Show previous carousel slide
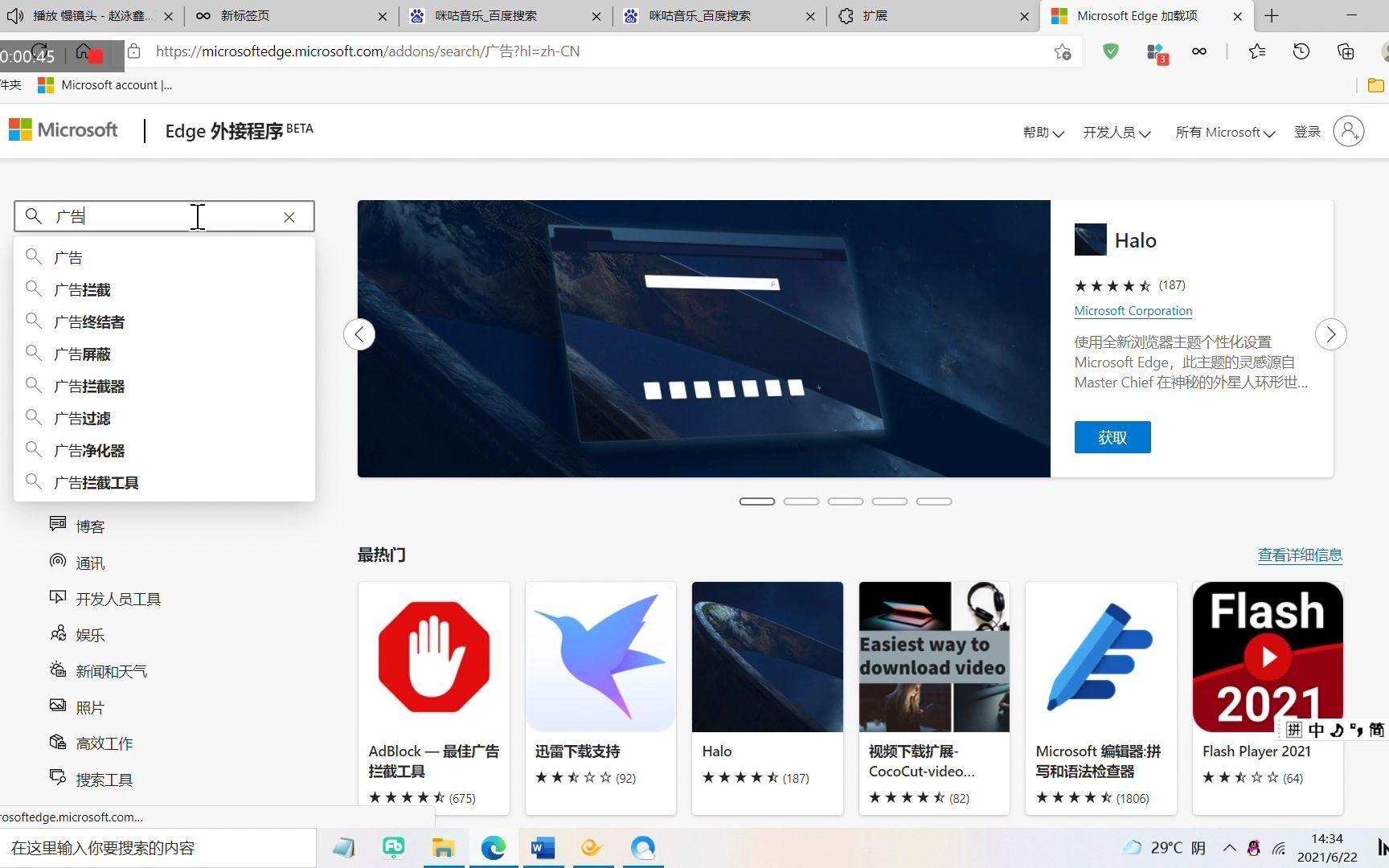 point(359,334)
